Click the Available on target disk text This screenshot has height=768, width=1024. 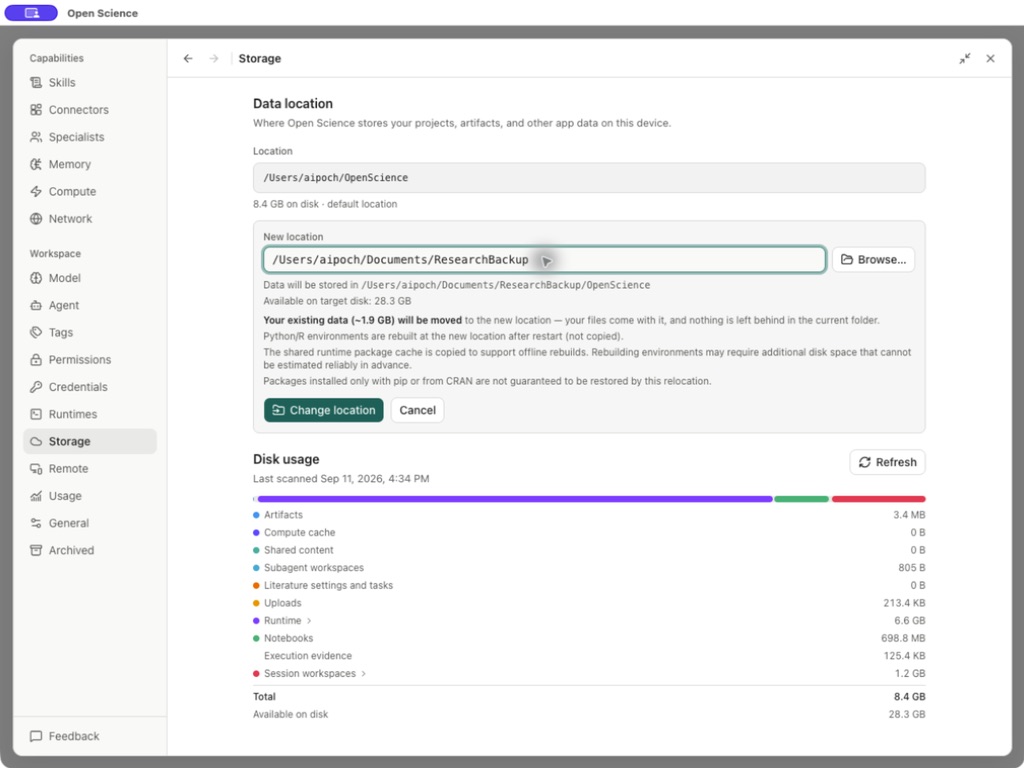click(x=337, y=301)
